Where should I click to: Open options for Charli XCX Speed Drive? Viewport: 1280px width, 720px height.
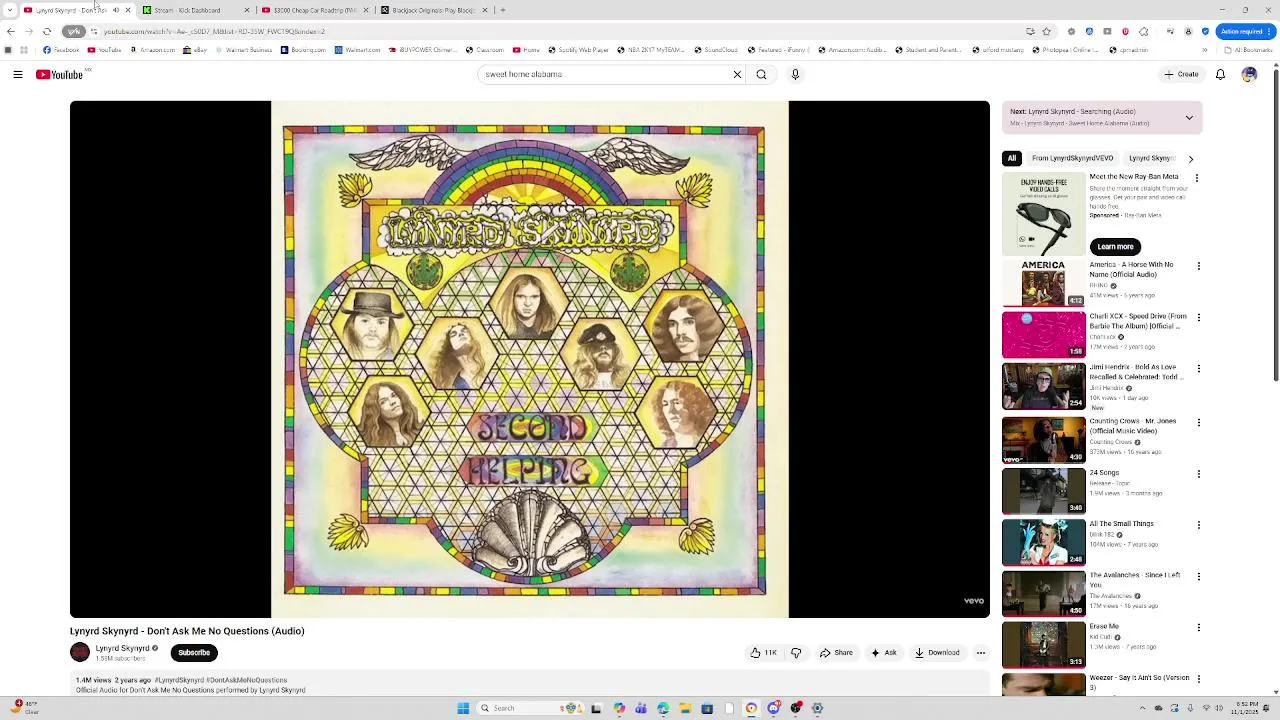(x=1198, y=318)
